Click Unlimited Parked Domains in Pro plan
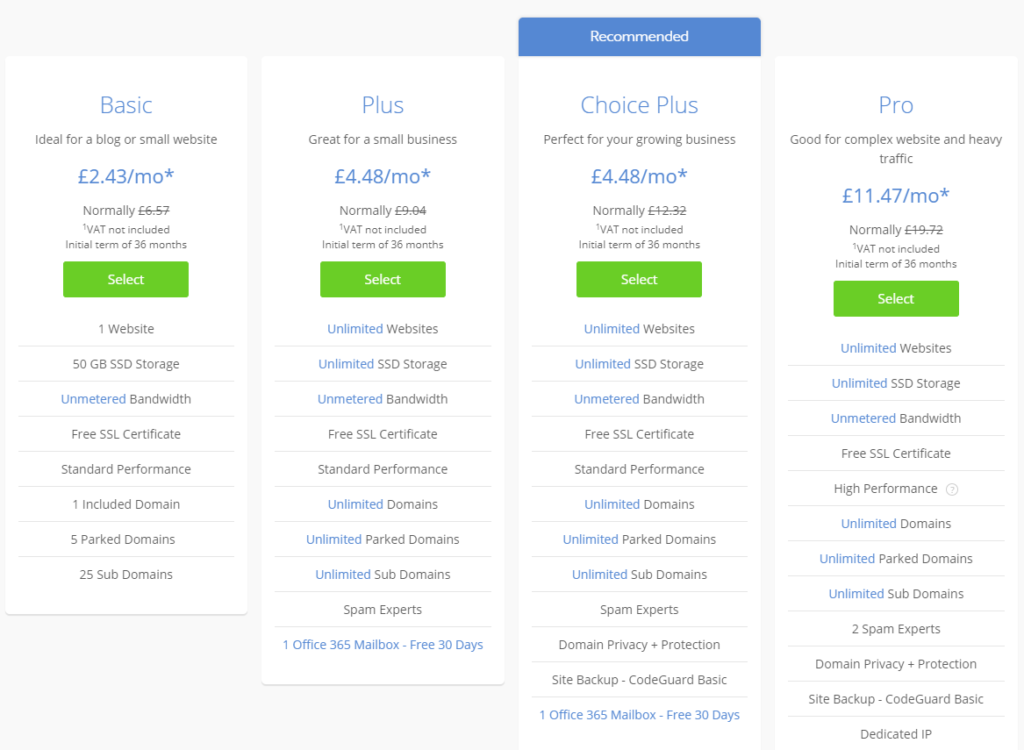 (896, 559)
